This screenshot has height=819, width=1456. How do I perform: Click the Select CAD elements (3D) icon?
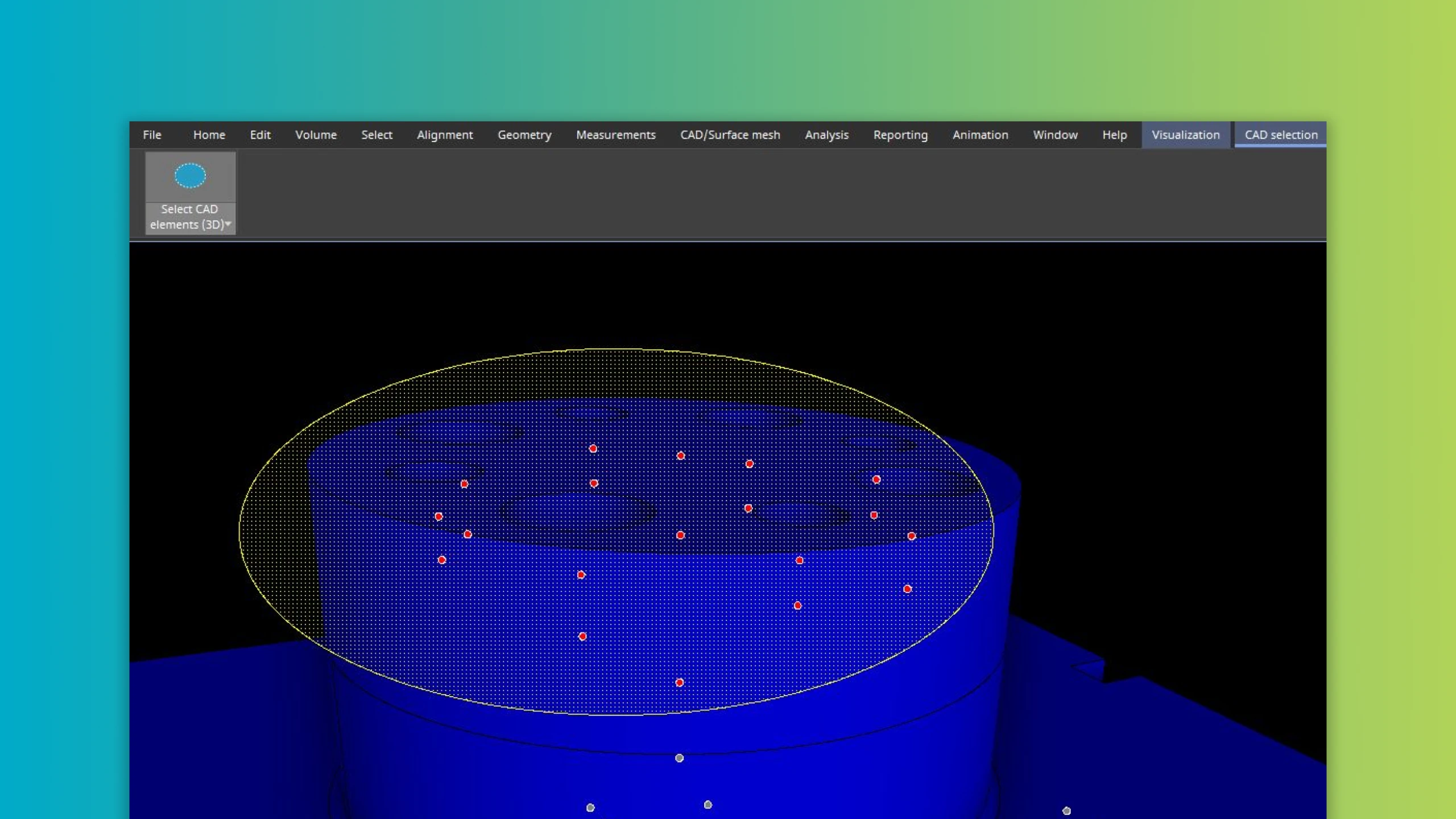tap(190, 176)
